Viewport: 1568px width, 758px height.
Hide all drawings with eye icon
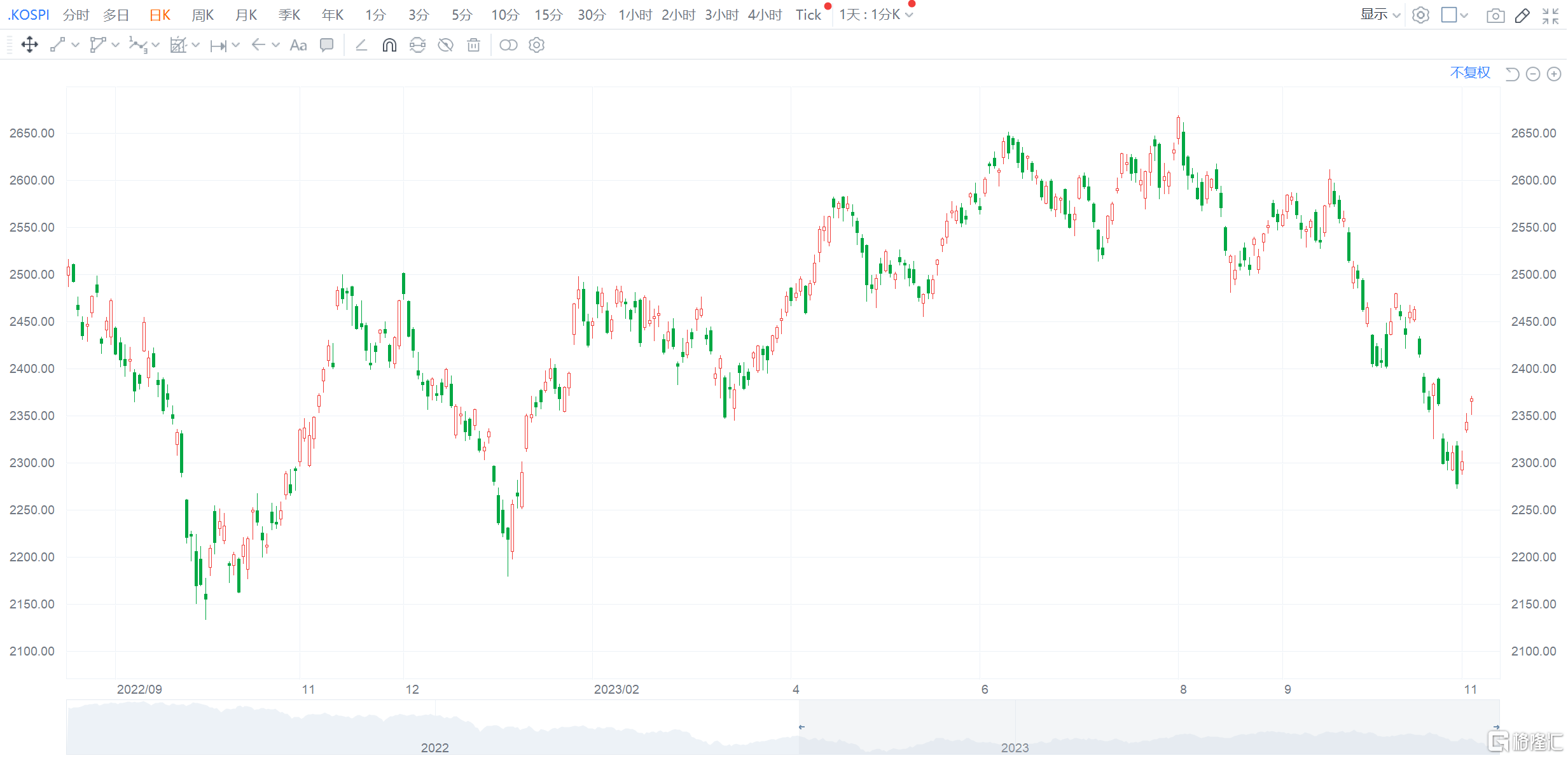[445, 45]
